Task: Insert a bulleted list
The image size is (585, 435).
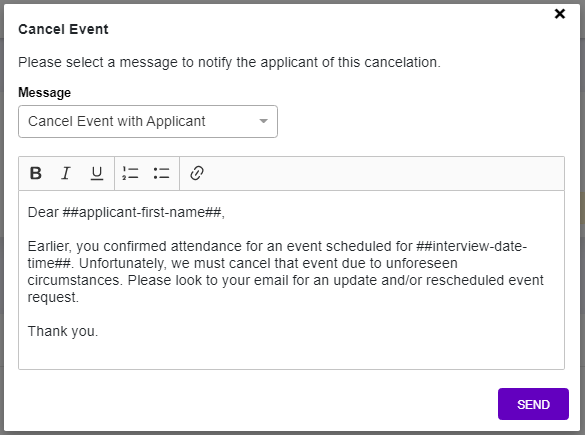Action: pos(162,173)
